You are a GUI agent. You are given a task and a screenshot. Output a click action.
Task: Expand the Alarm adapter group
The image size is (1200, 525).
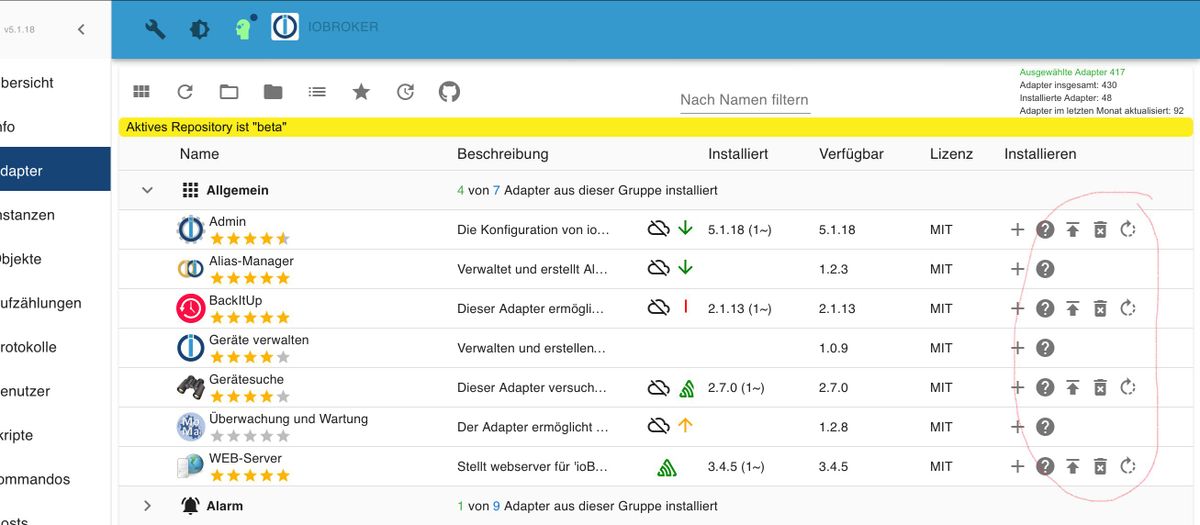point(147,506)
